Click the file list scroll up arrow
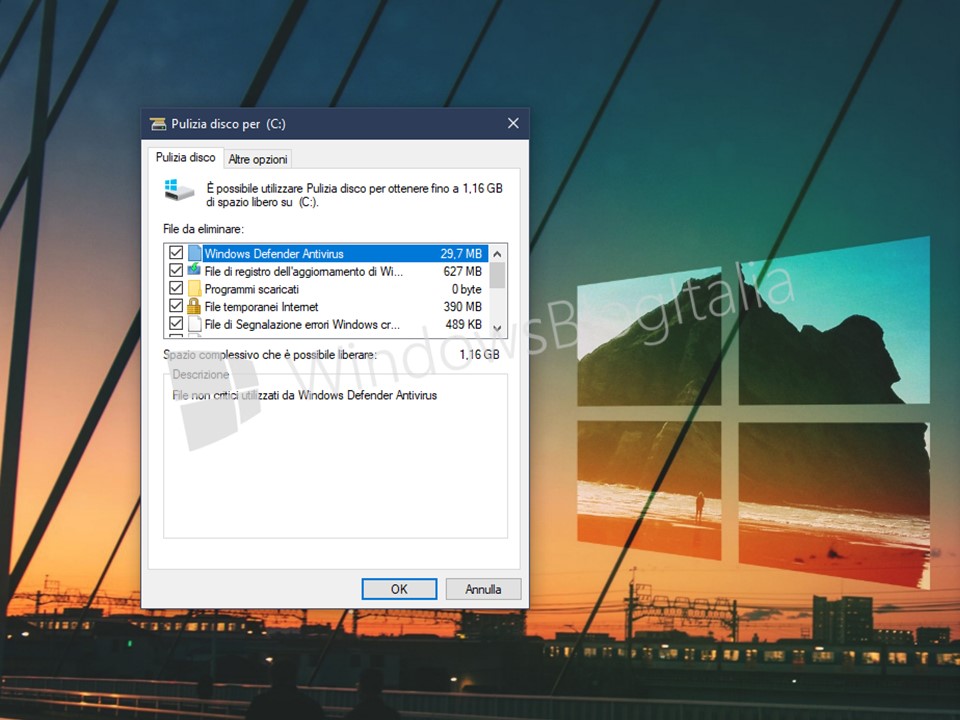 (497, 252)
